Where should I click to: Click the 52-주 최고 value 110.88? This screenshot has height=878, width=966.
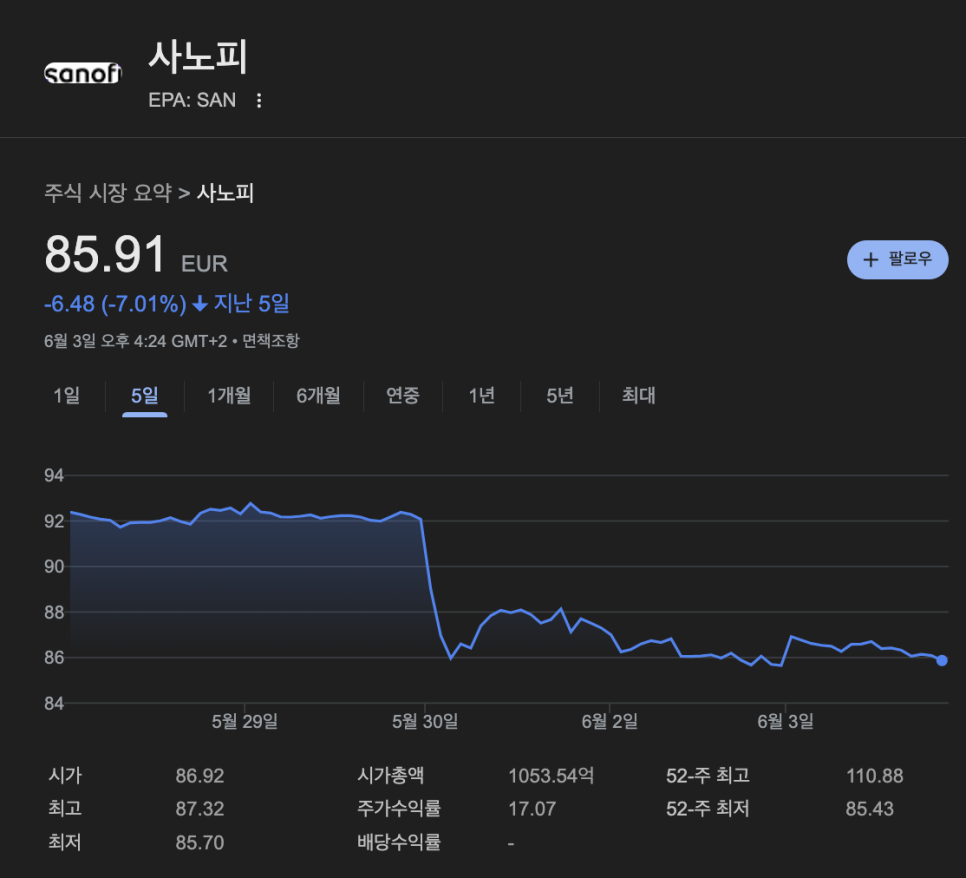(875, 776)
